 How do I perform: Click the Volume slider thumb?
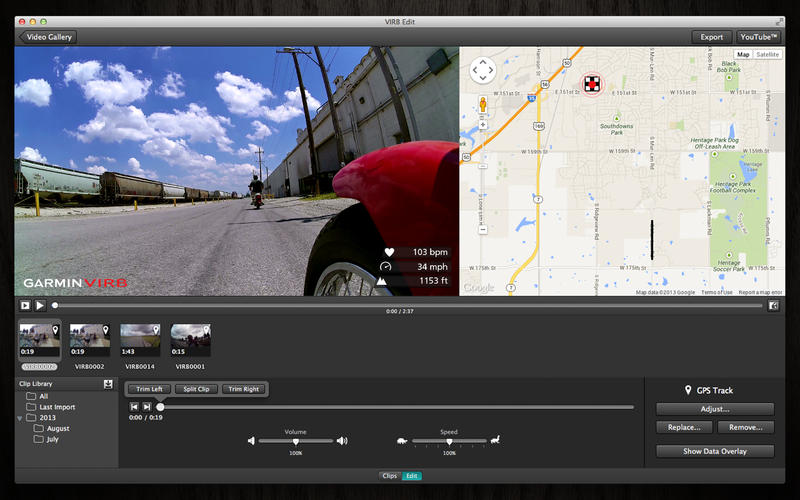pyautogui.click(x=295, y=441)
